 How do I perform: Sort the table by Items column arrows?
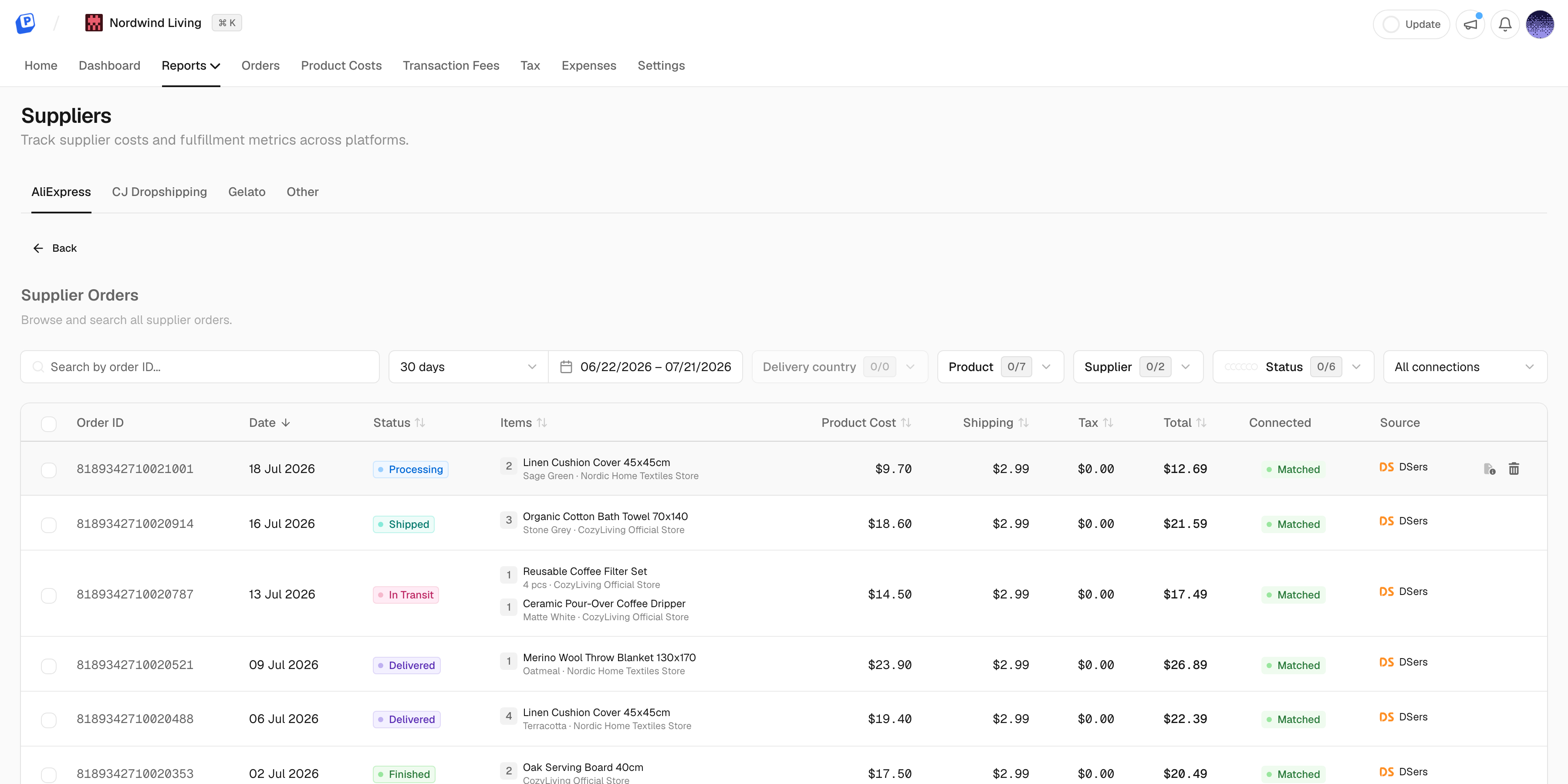coord(542,422)
